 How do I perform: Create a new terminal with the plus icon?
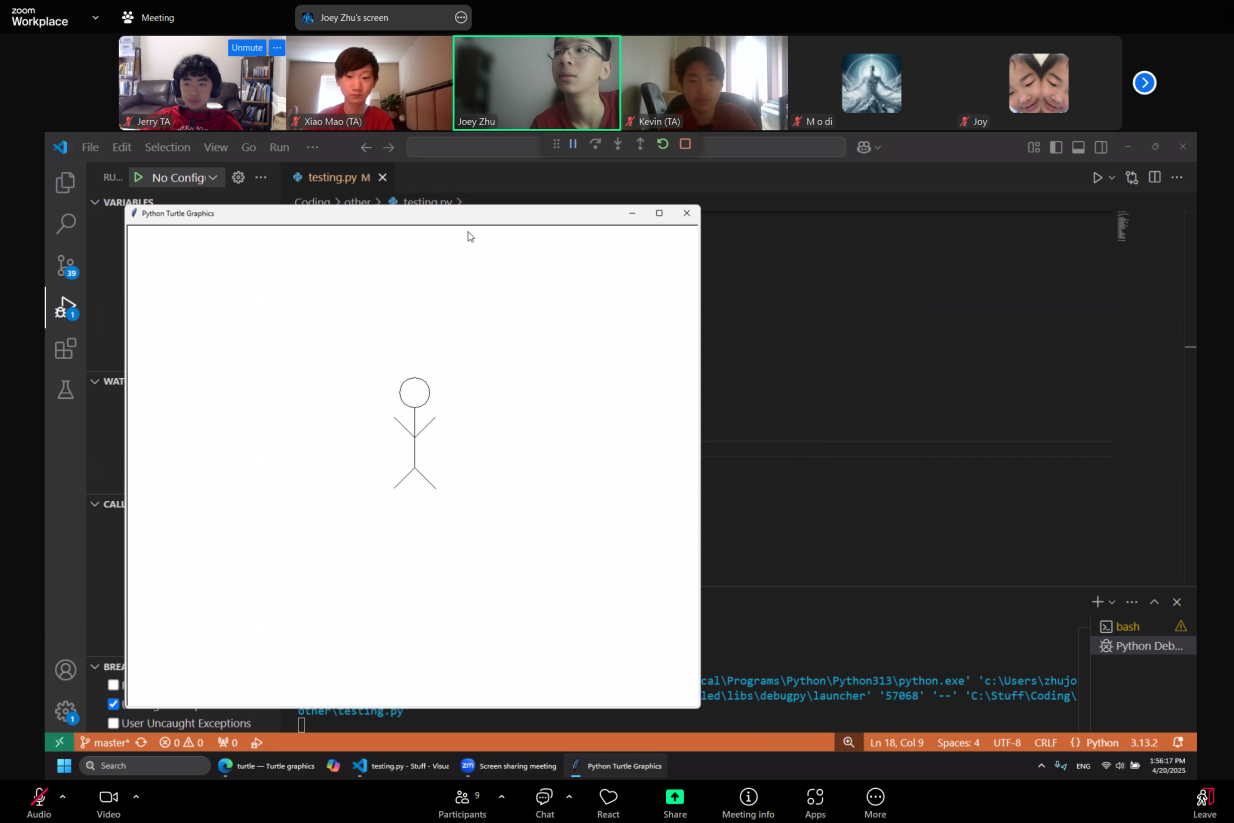point(1097,602)
